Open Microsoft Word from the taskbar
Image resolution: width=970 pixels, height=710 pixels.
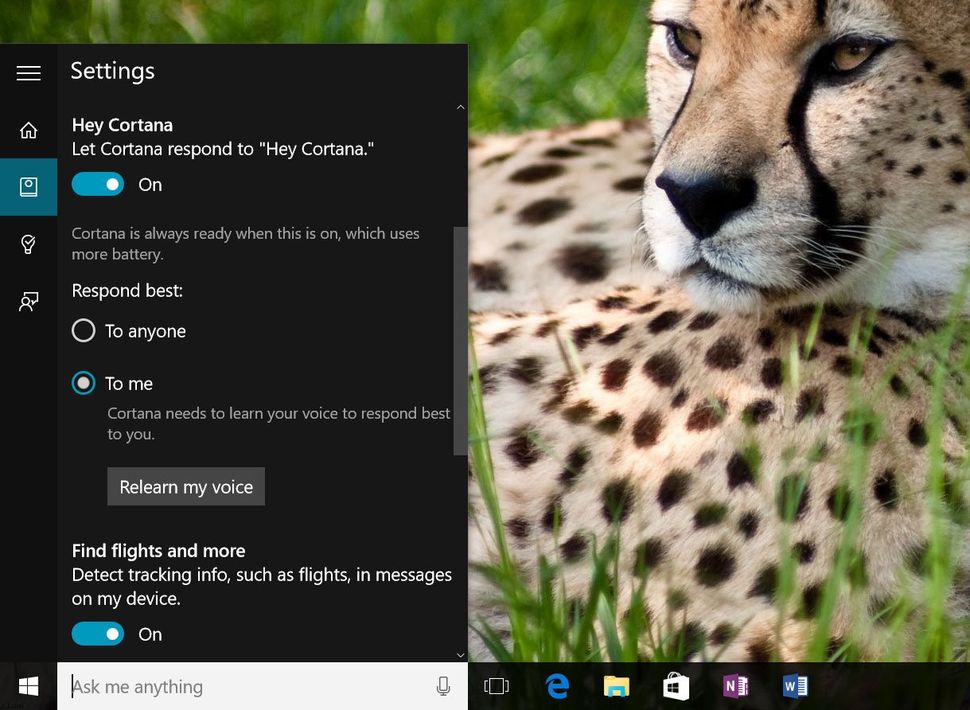click(794, 686)
